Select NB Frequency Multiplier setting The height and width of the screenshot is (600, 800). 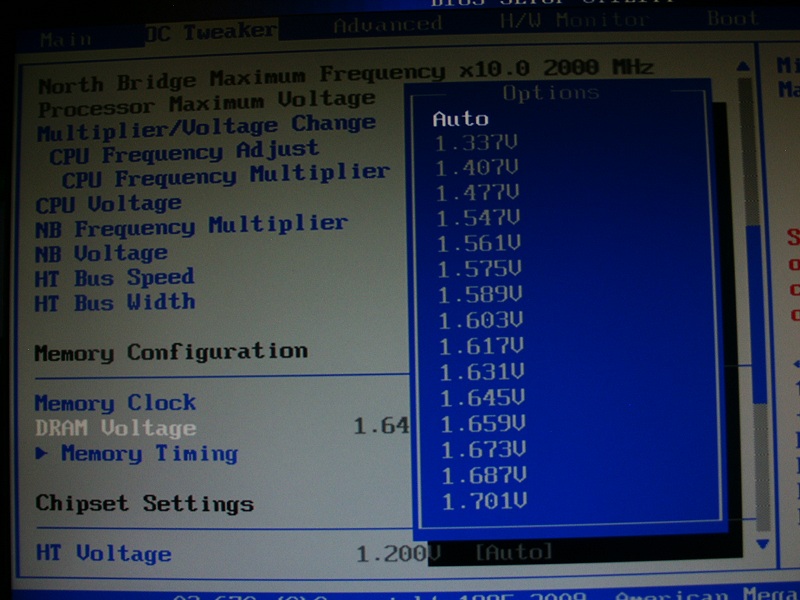tap(190, 227)
